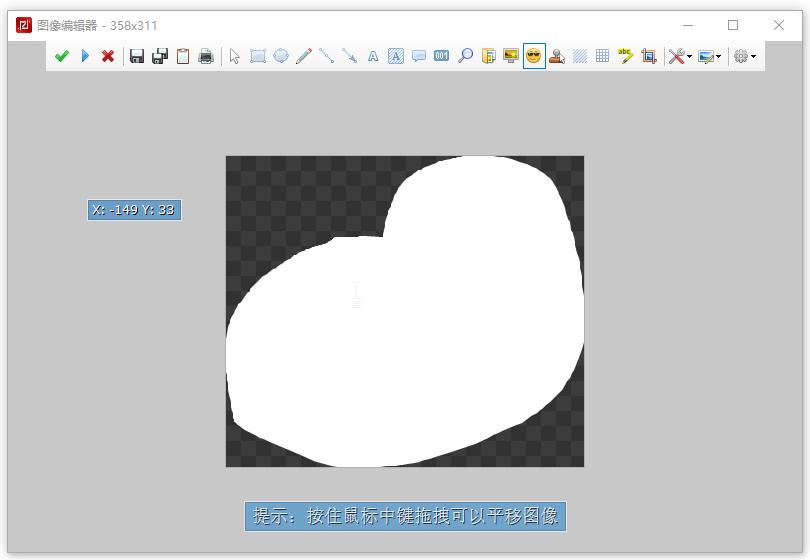Select the 001 step counter tool
The height and width of the screenshot is (560, 810).
(x=441, y=57)
